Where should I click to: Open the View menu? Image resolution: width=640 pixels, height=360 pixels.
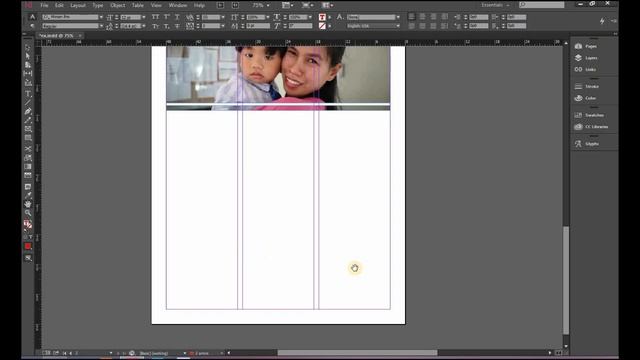coord(156,5)
